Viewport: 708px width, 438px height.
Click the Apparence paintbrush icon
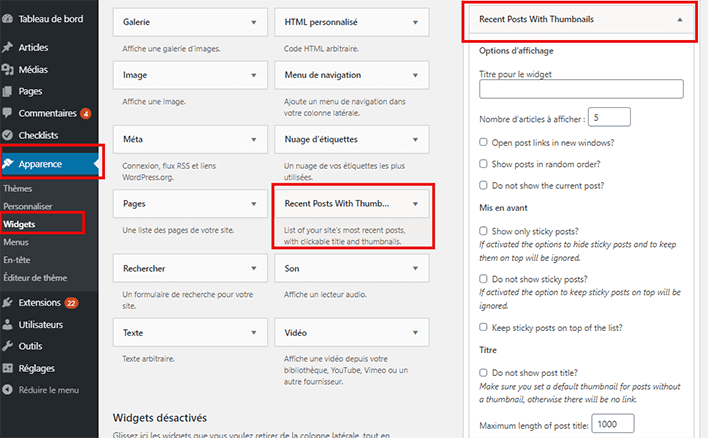coord(8,163)
